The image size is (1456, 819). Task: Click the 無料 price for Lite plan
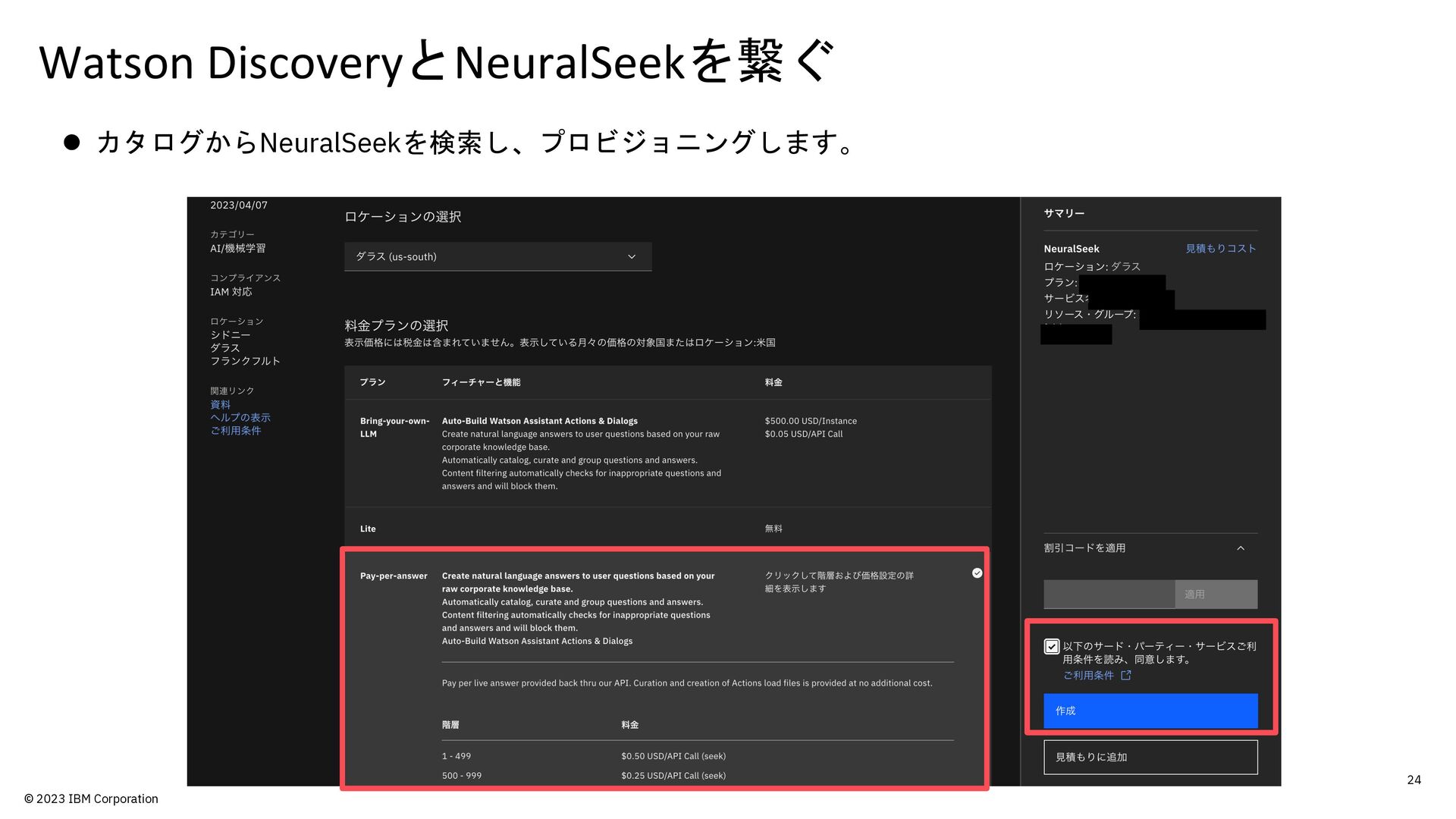click(x=773, y=529)
